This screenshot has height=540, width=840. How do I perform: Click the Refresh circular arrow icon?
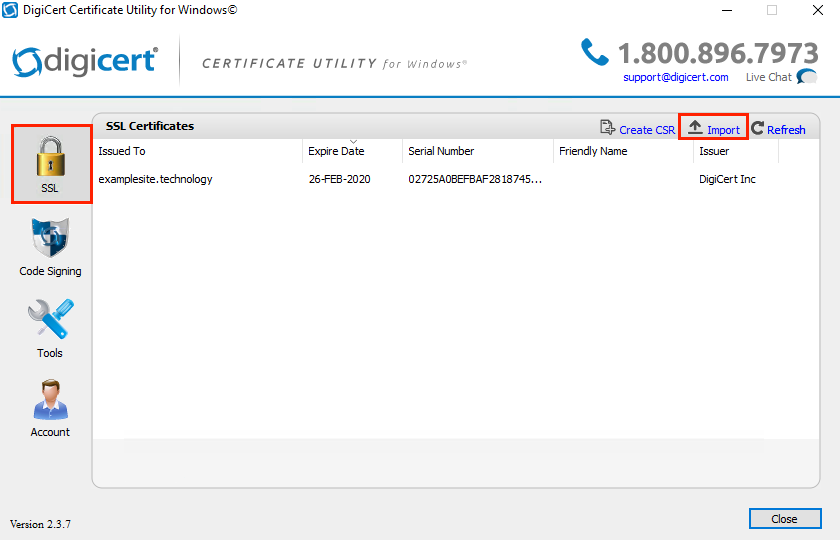(x=758, y=128)
